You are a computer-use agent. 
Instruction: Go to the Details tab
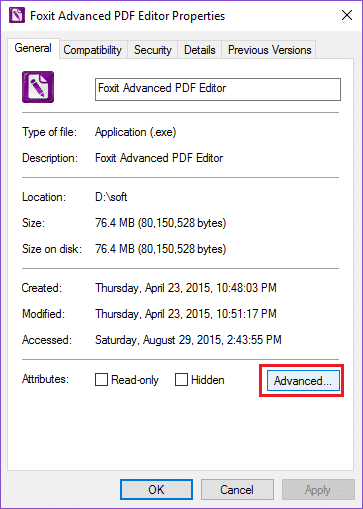pyautogui.click(x=200, y=50)
